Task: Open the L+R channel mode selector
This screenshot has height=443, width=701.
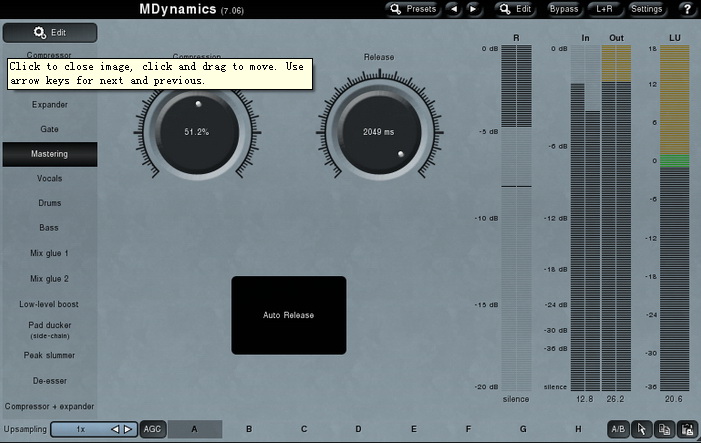Action: coord(604,9)
